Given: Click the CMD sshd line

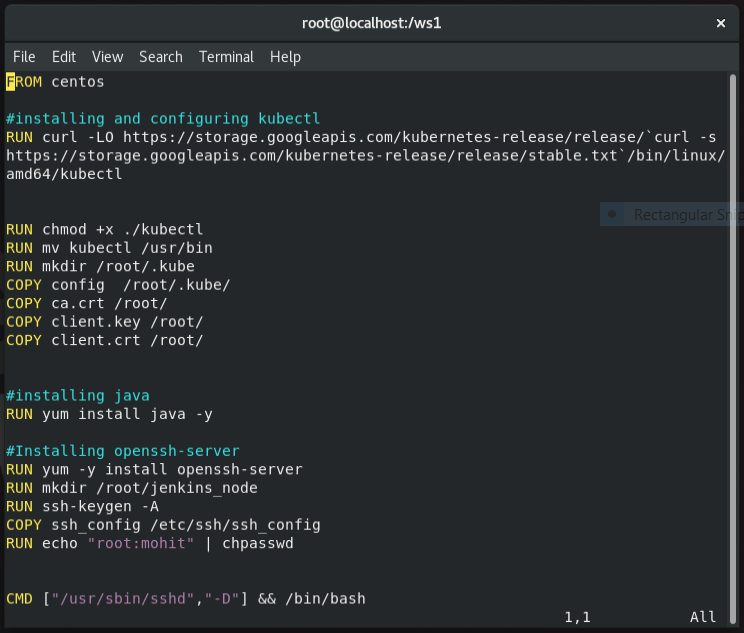Looking at the screenshot, I should (186, 599).
